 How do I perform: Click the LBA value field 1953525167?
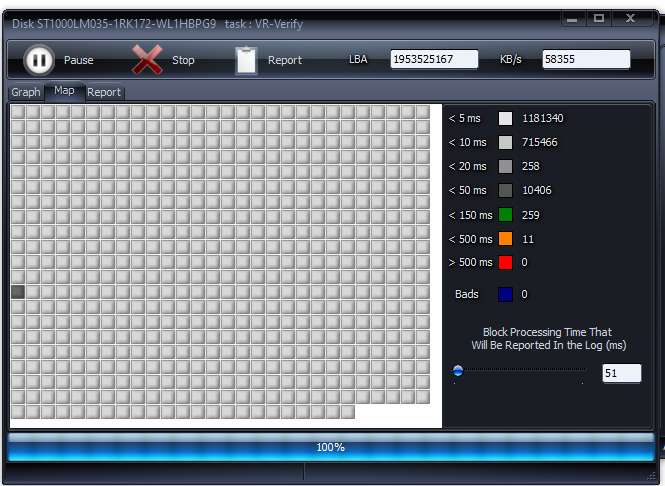tap(434, 59)
